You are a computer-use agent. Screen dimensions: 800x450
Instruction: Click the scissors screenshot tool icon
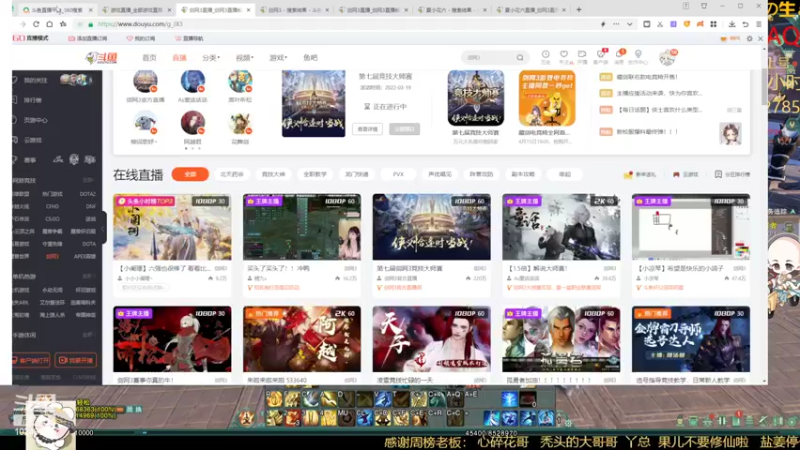tap(660, 24)
